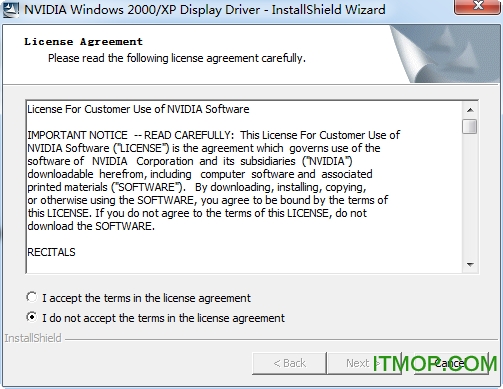Click the 'IMPORTANT NOTICE -- READ CAREFULLY' line
Screen dimensions: 503x389
[x=214, y=135]
